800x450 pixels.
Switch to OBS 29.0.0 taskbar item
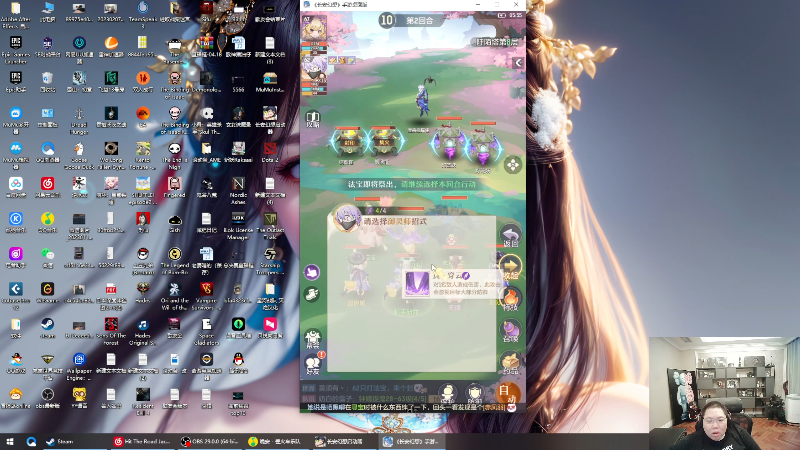click(209, 442)
